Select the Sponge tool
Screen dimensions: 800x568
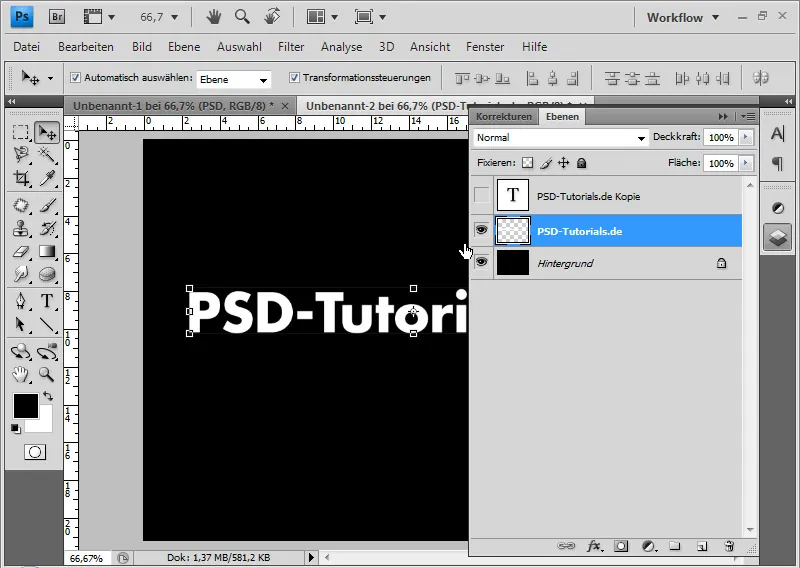pyautogui.click(x=47, y=274)
